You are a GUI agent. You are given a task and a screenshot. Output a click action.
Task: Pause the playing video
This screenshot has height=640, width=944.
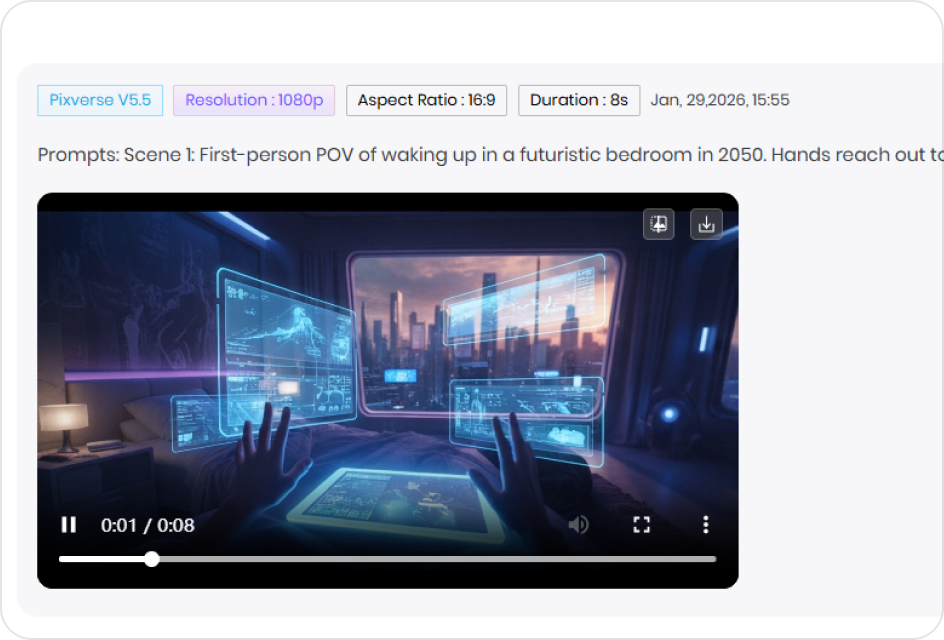(68, 524)
